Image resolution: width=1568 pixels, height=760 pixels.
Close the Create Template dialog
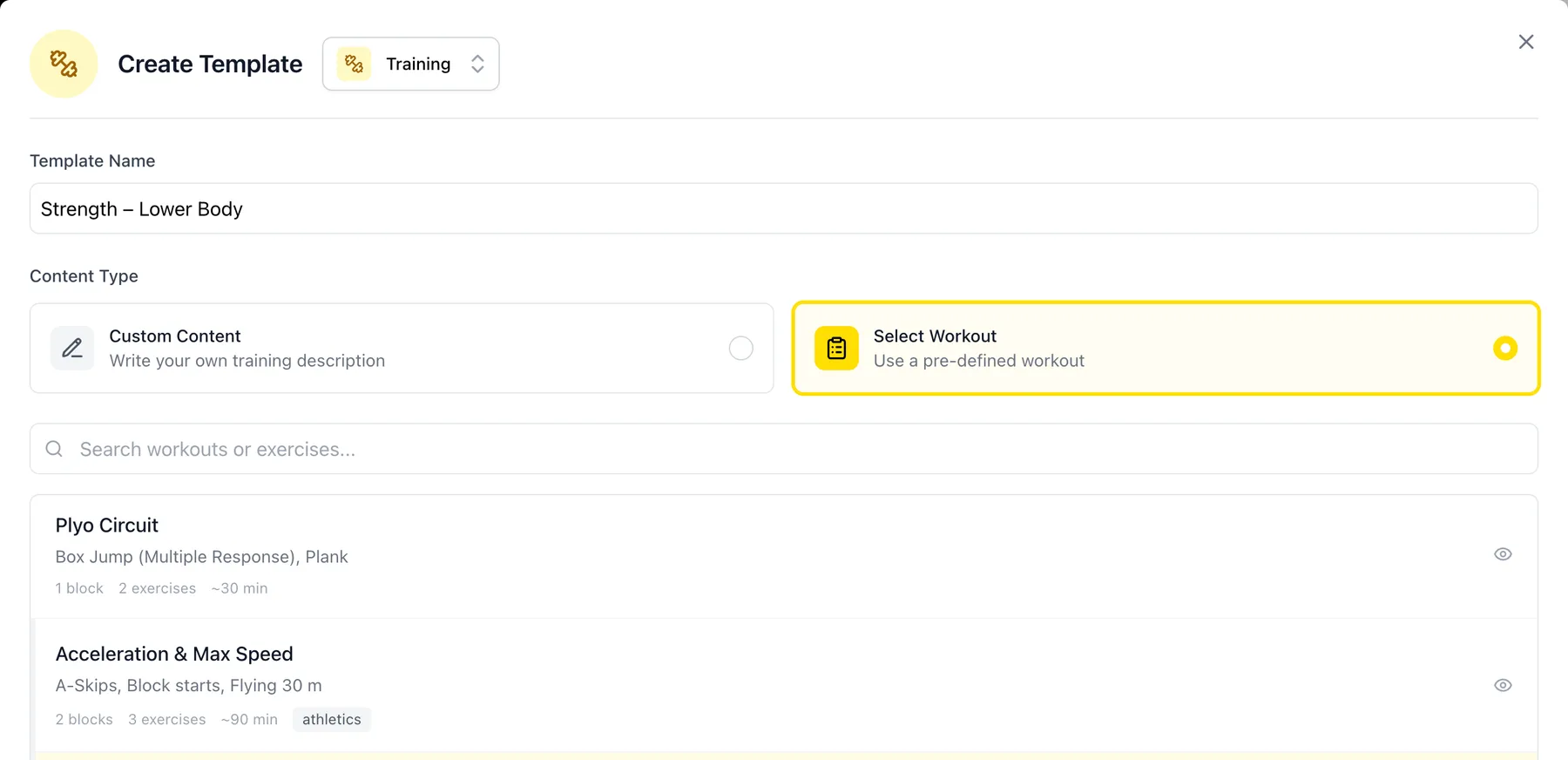tap(1526, 42)
